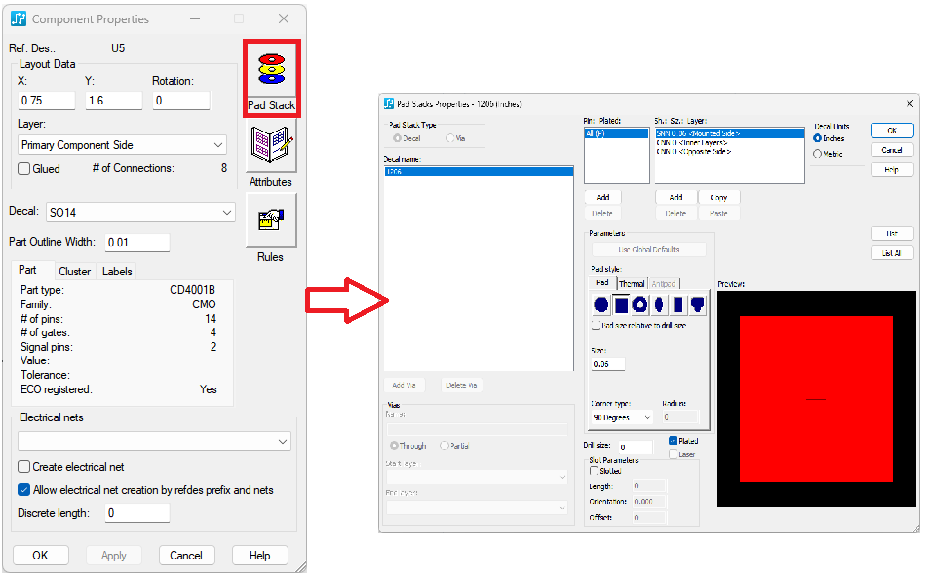The image size is (926, 578).
Task: Select the annular ring pad shape
Action: pyautogui.click(x=640, y=305)
